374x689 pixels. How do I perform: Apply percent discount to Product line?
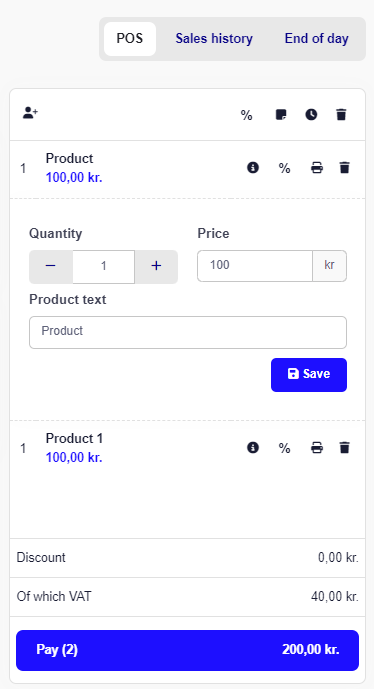285,168
